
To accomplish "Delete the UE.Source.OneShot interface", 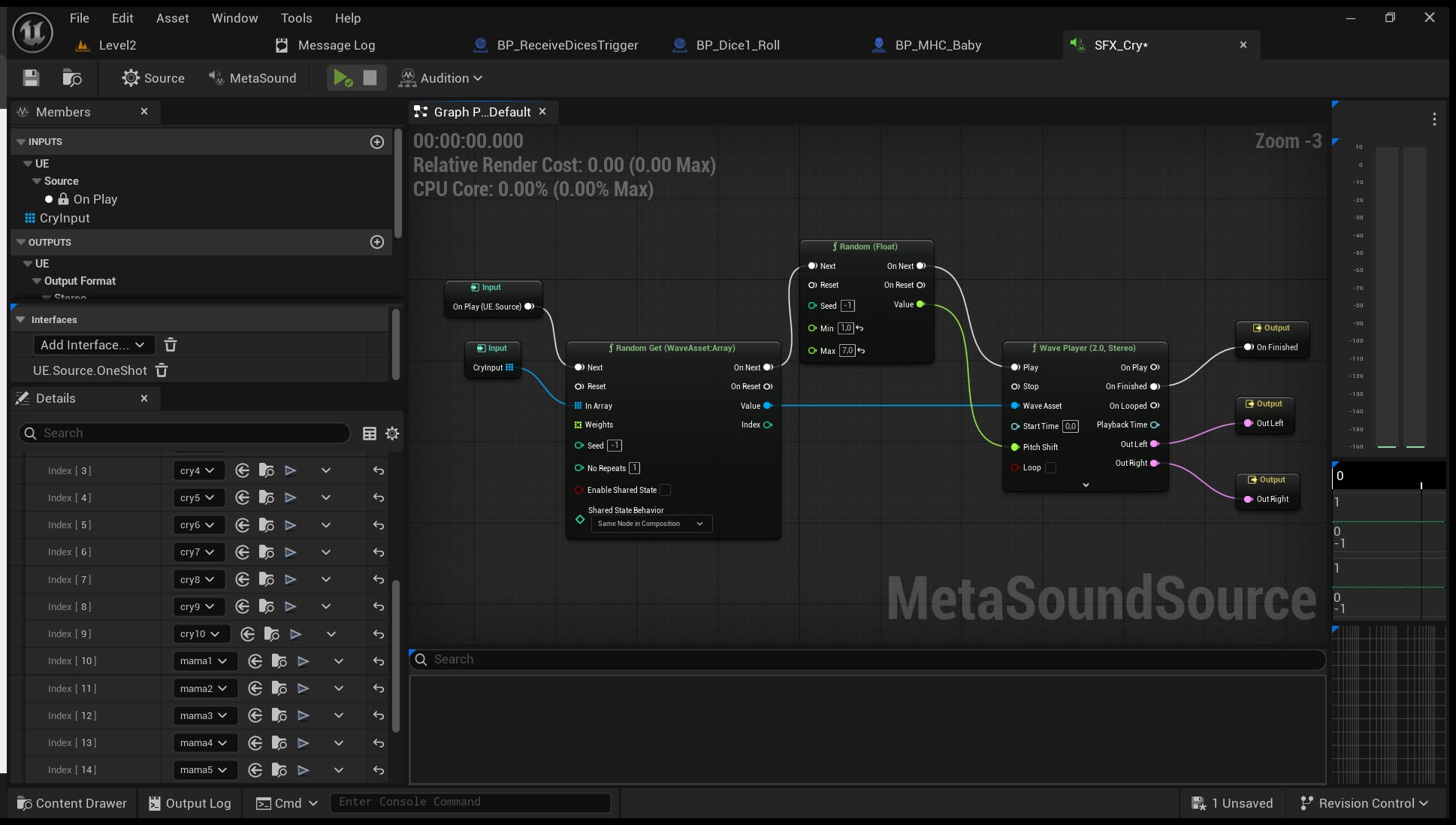I will pyautogui.click(x=162, y=370).
